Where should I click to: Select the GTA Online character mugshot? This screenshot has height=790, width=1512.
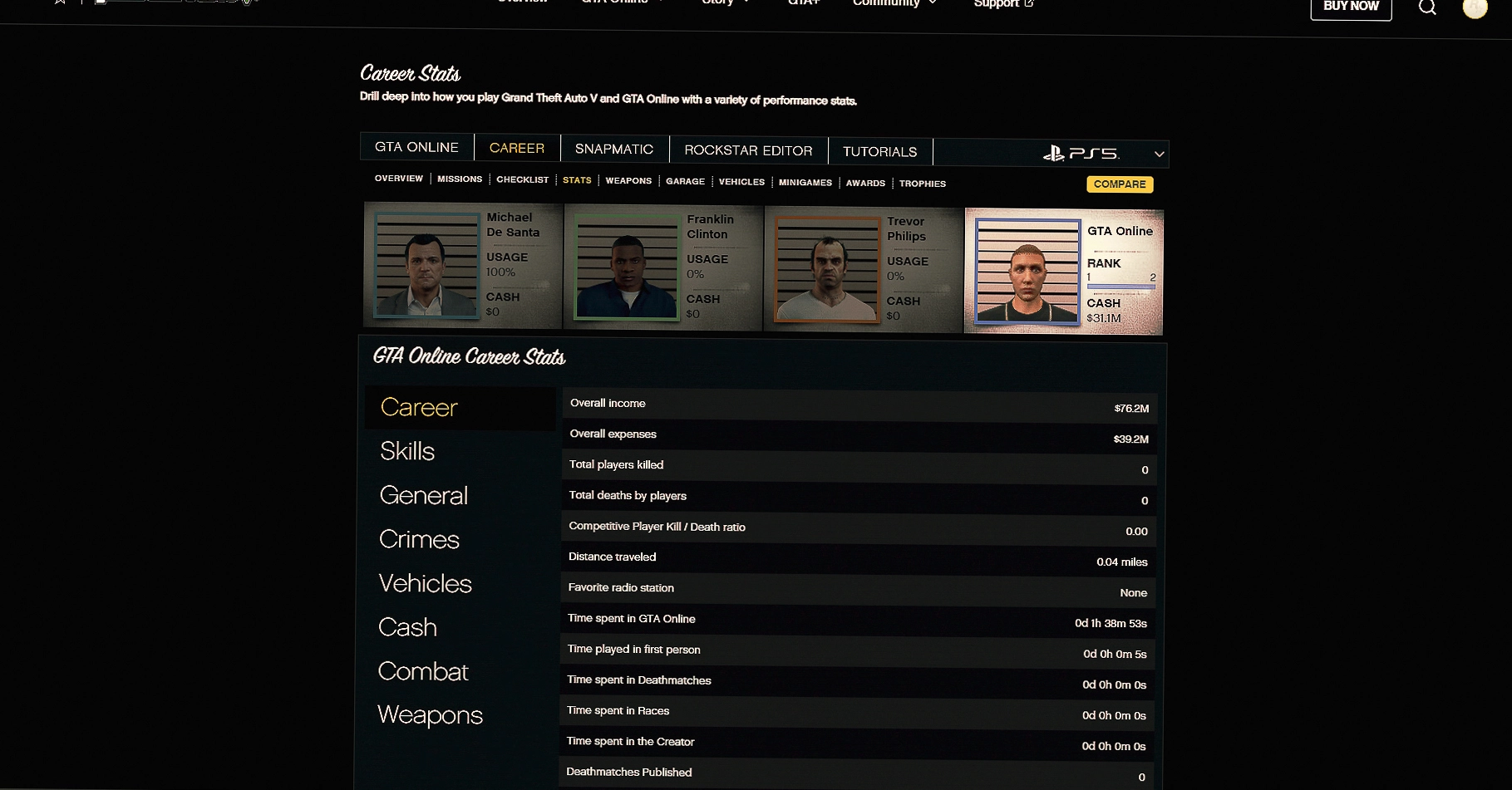[x=1027, y=271]
